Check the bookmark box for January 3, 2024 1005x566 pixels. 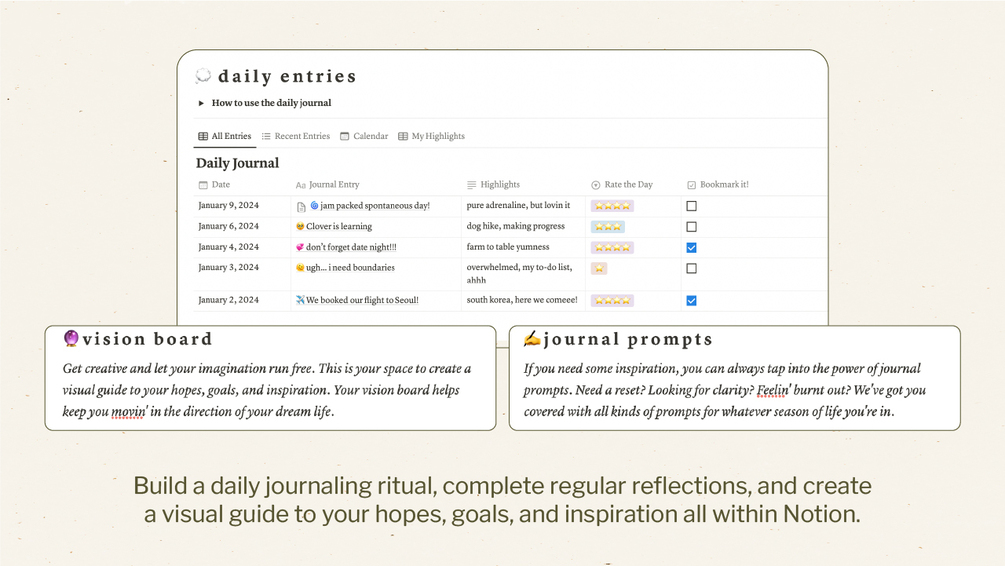point(692,269)
